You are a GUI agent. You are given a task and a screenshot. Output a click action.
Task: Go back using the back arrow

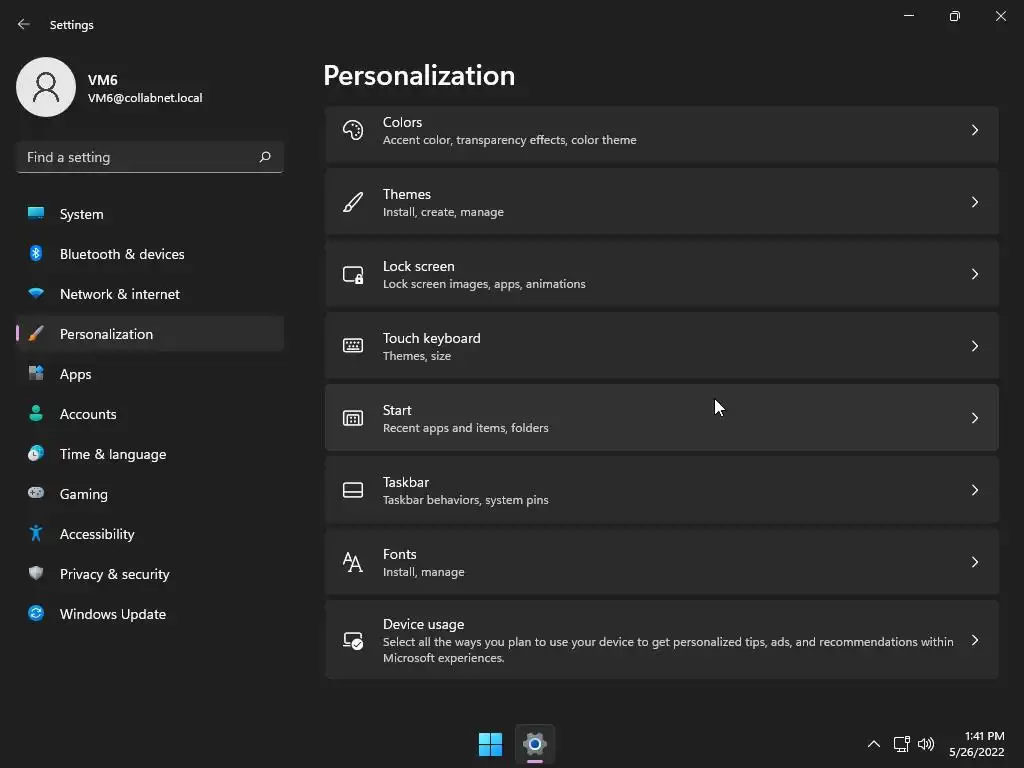click(x=24, y=24)
